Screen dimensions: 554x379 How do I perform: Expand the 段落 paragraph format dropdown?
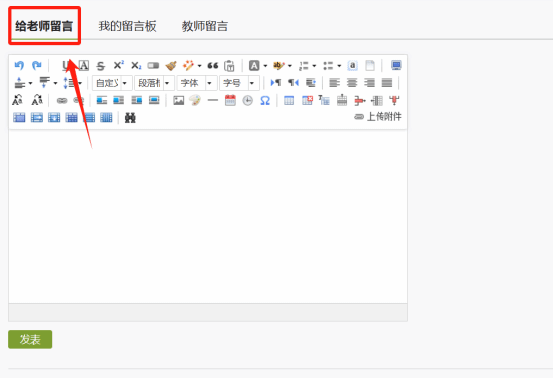[x=154, y=83]
